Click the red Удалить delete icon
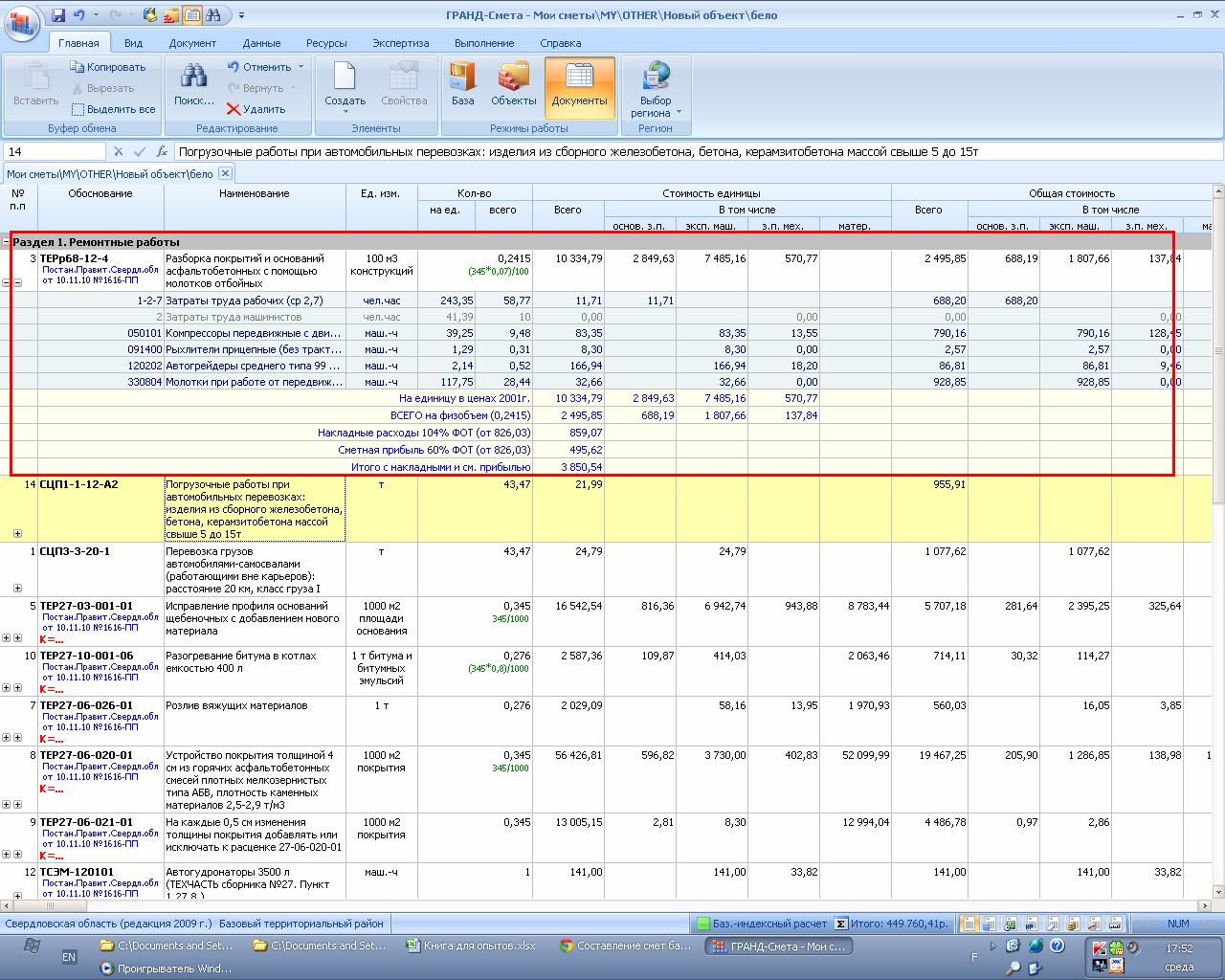 pyautogui.click(x=234, y=109)
